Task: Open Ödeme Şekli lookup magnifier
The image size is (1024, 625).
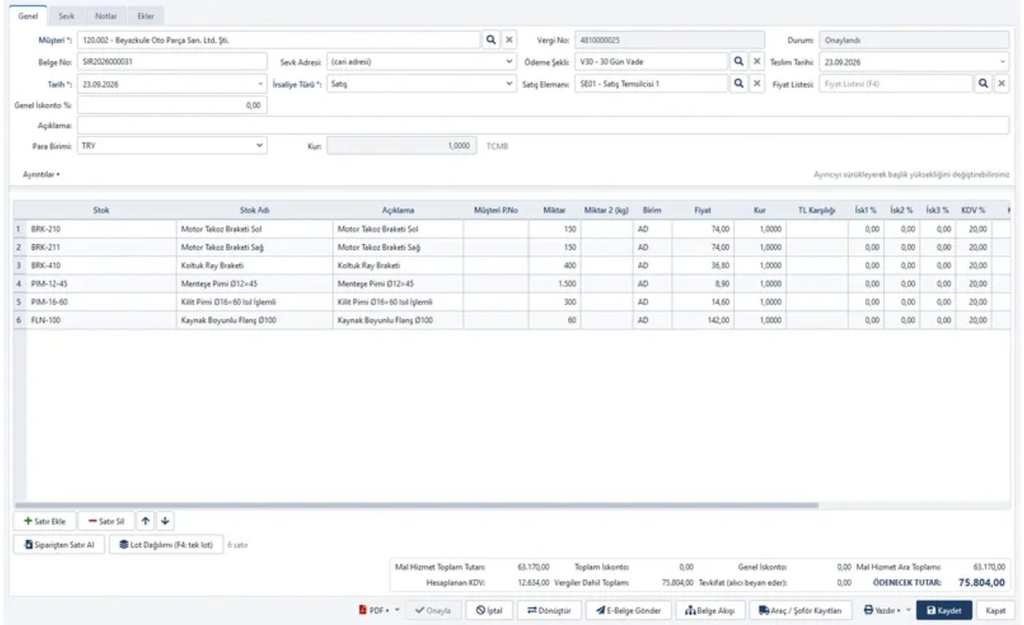Action: click(739, 61)
